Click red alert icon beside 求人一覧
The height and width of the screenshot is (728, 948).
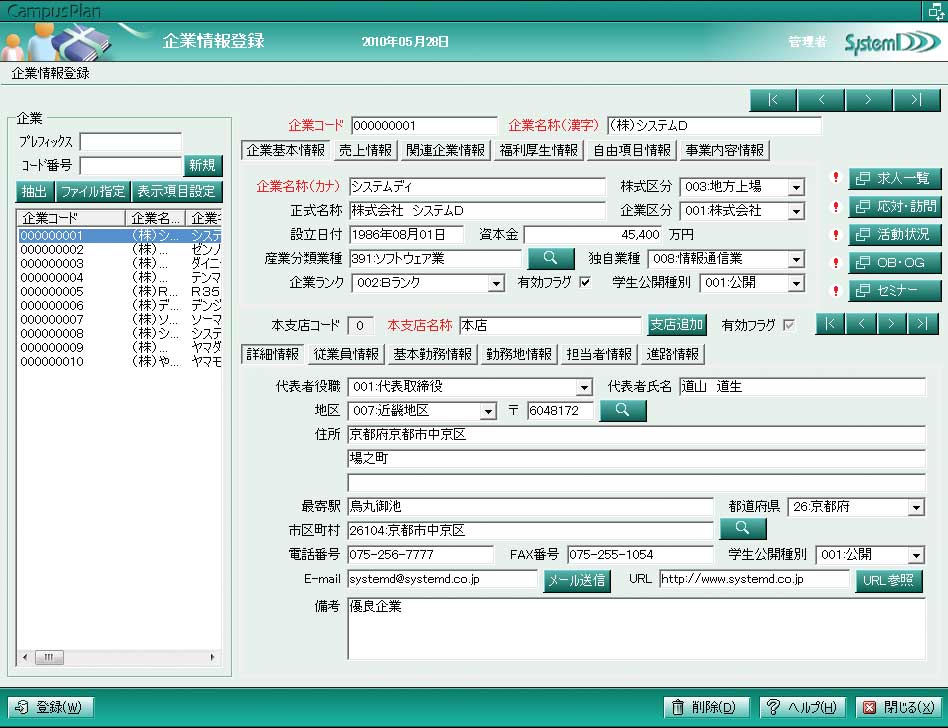[x=836, y=177]
